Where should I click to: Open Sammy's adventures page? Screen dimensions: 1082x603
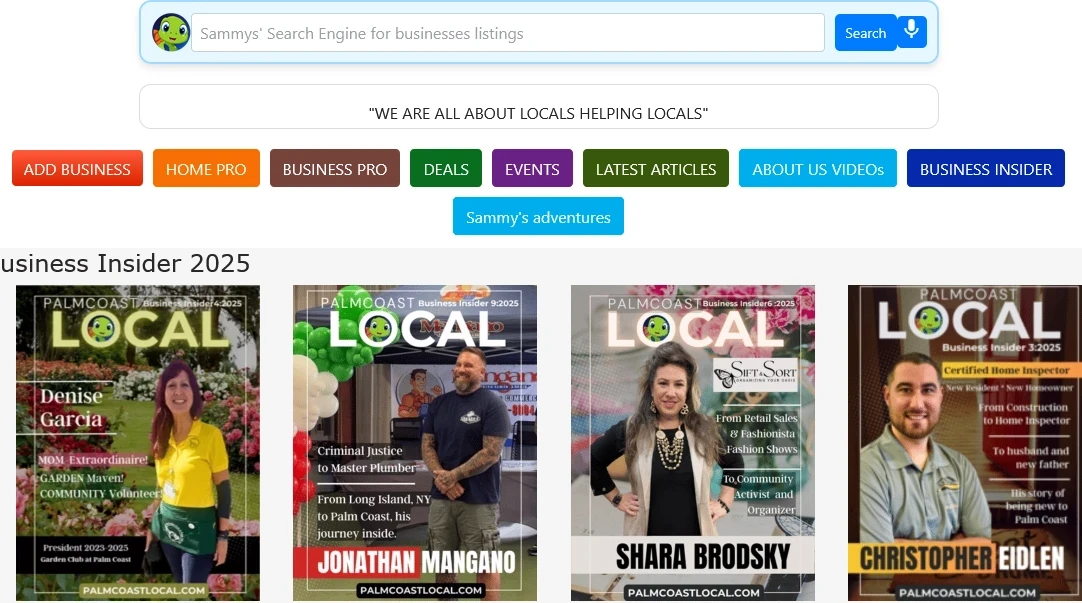[x=538, y=216]
